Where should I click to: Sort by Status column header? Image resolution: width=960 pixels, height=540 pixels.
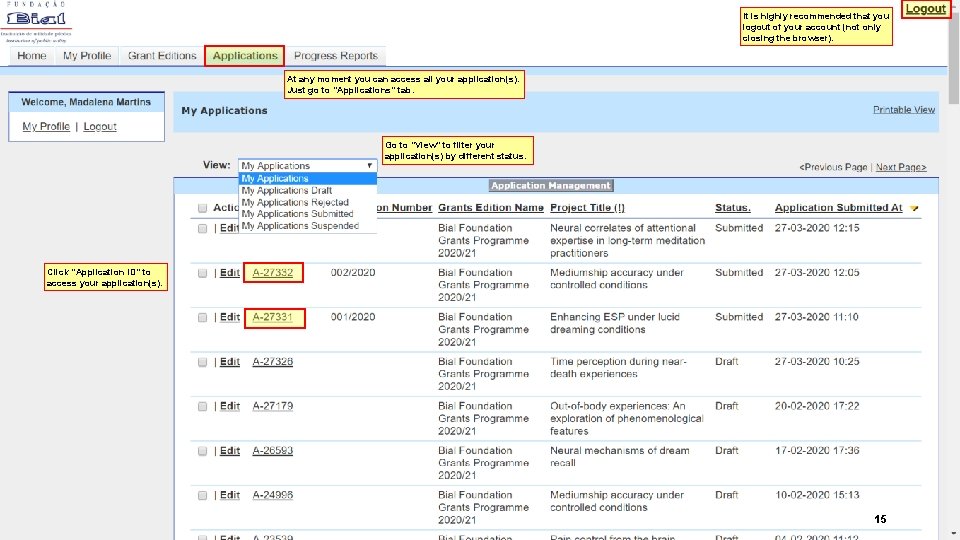click(732, 208)
